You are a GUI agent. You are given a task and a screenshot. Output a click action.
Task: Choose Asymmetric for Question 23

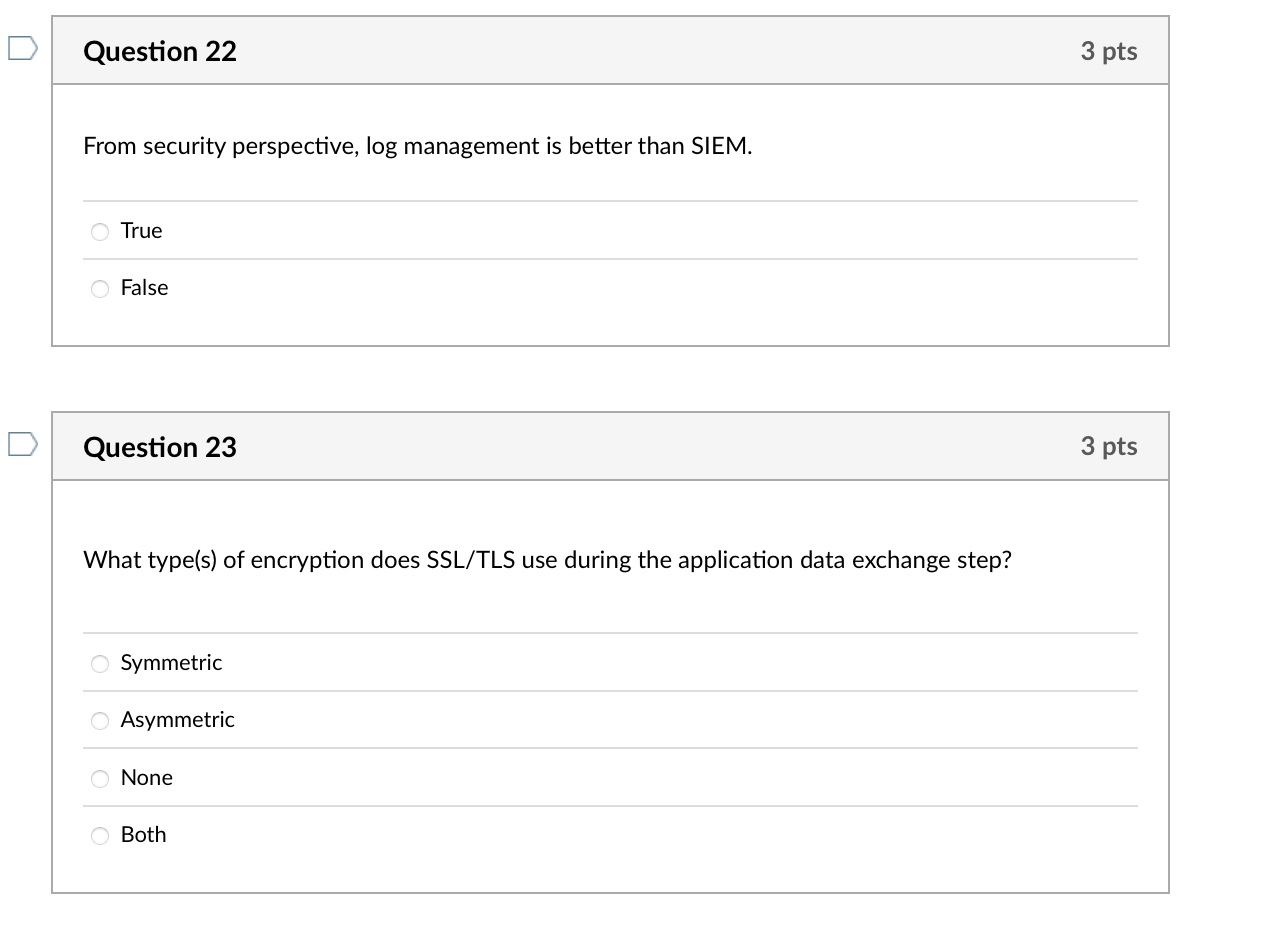[99, 720]
